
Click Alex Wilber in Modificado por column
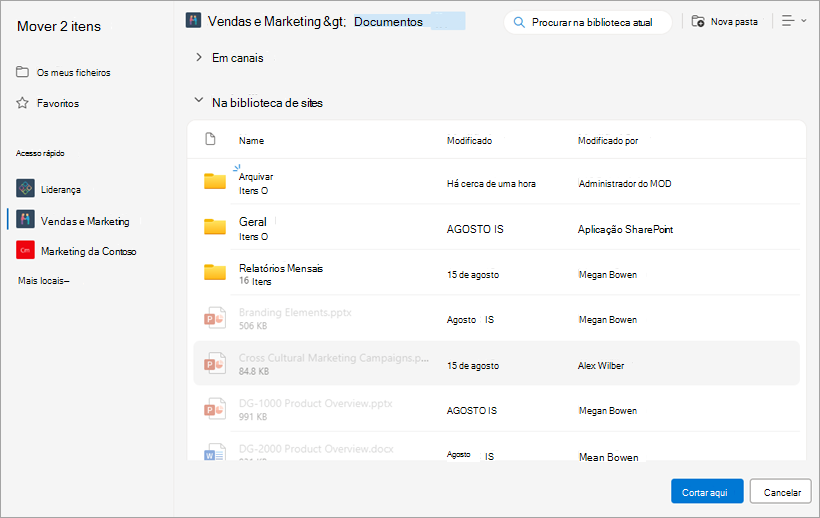(601, 365)
